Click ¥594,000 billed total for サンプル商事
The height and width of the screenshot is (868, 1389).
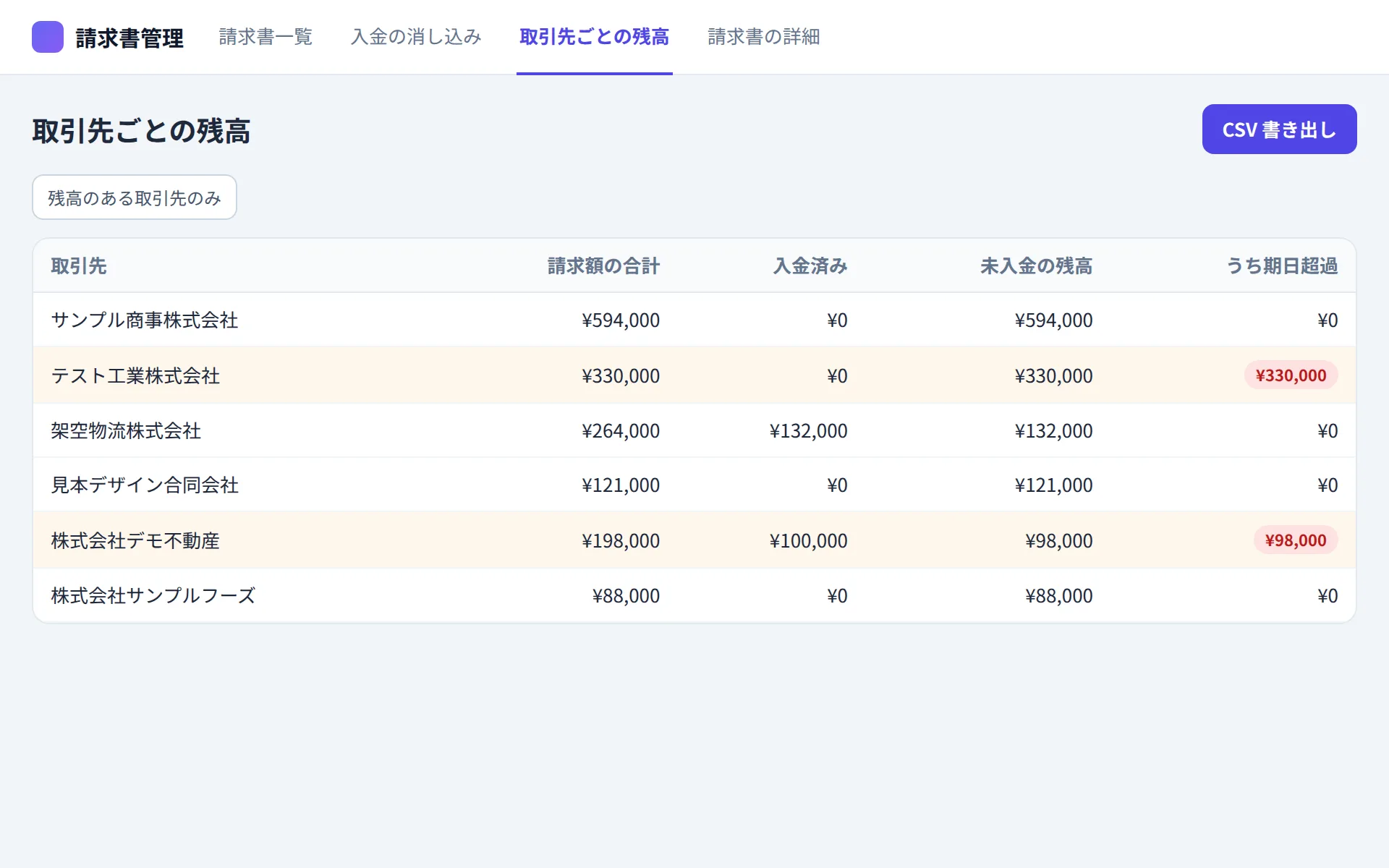point(621,320)
